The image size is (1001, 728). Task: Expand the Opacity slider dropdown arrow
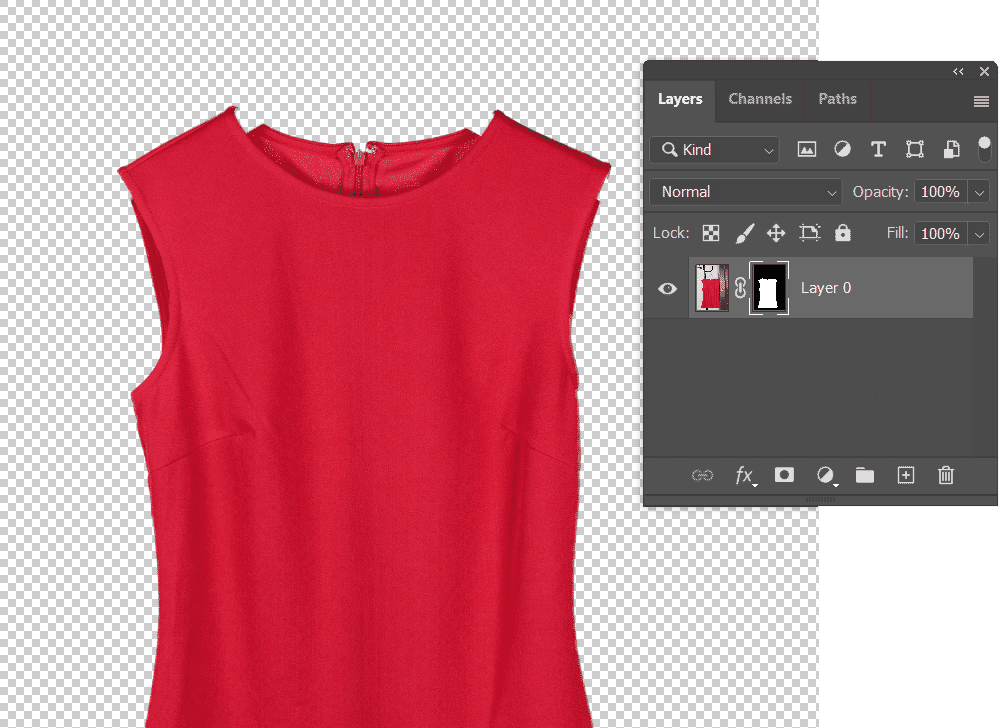point(978,192)
